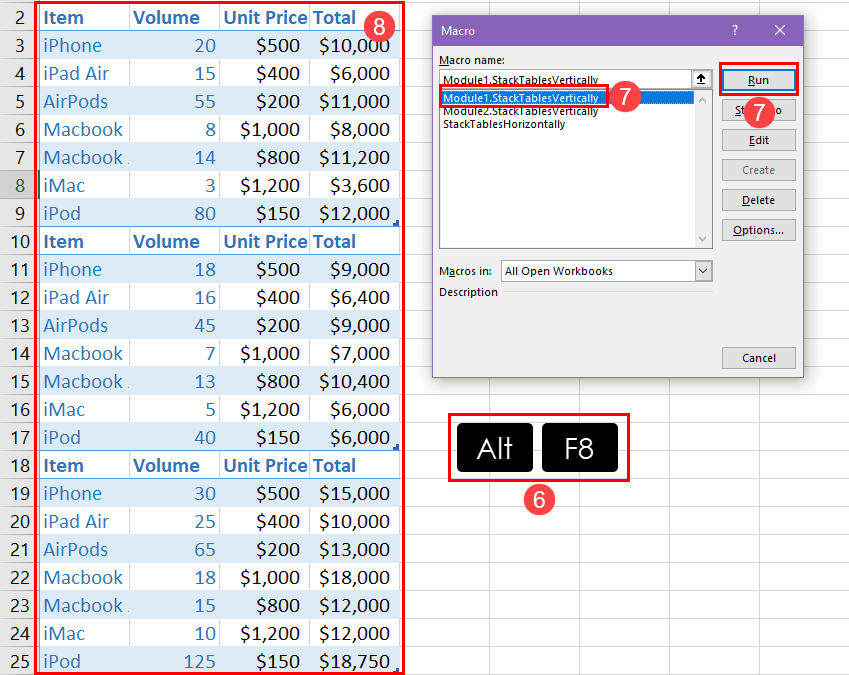The image size is (849, 675).
Task: Select Module1.StackTablesVertically in macro list
Action: coord(567,98)
